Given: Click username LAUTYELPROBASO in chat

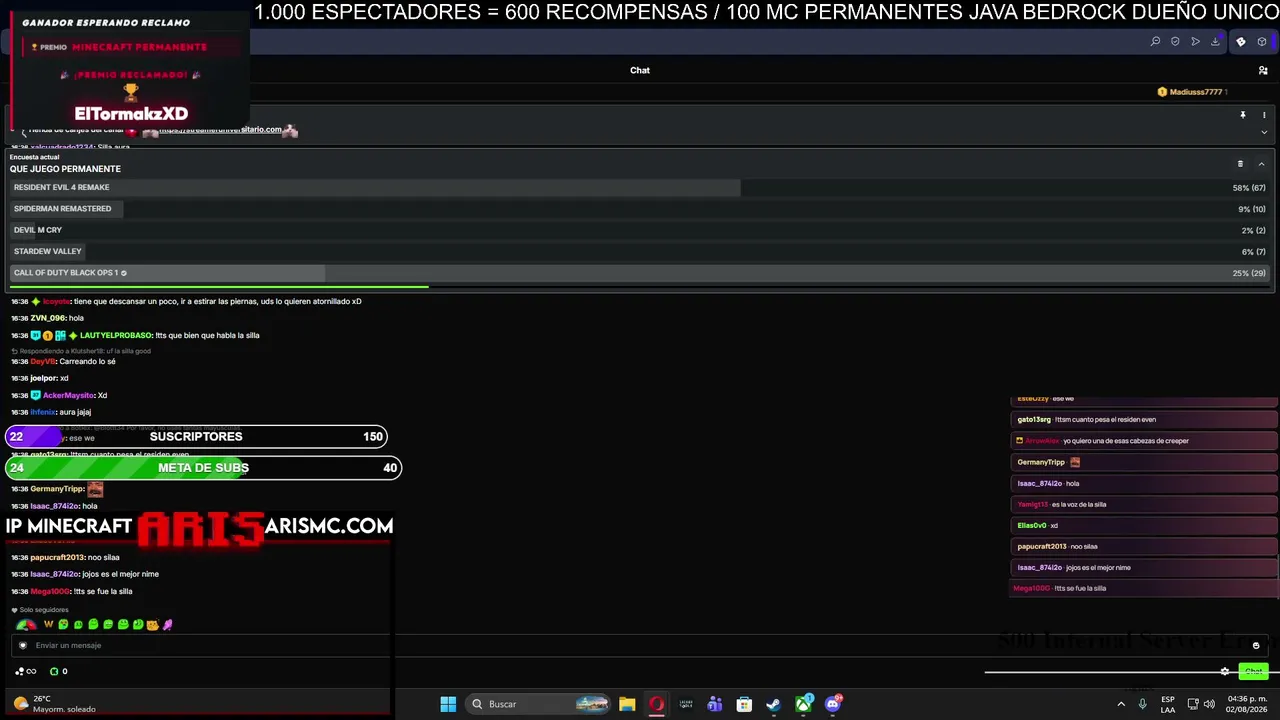Looking at the screenshot, I should click(116, 335).
